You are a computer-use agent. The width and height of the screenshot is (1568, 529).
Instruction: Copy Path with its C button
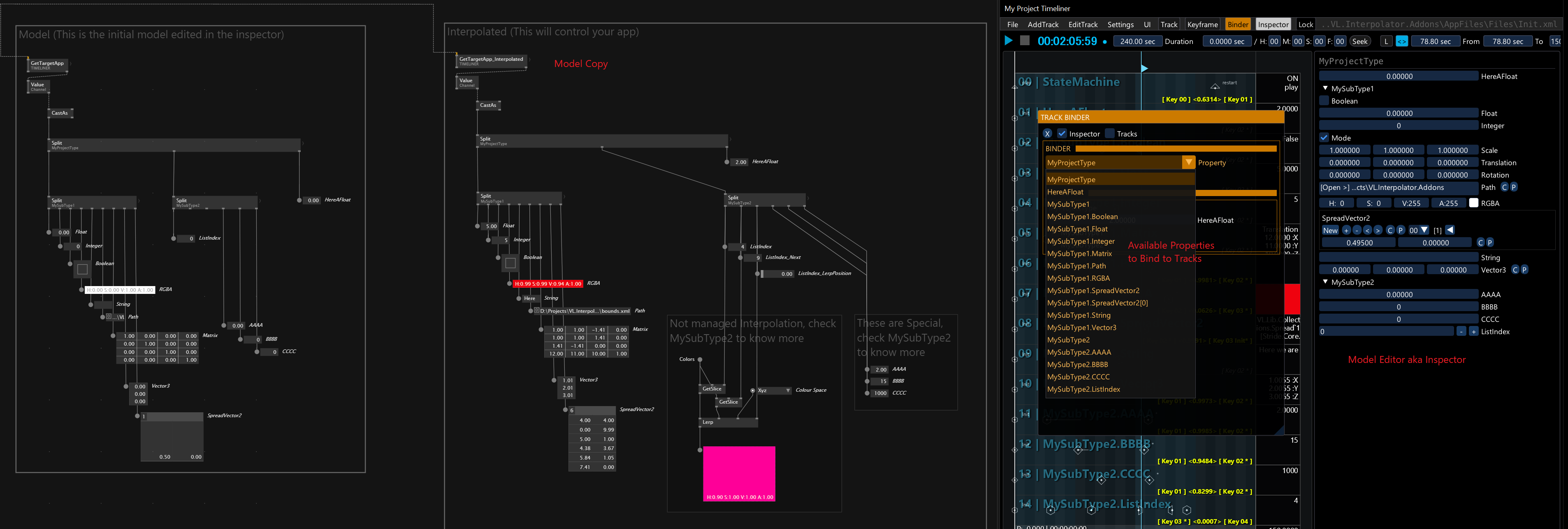click(x=1504, y=187)
